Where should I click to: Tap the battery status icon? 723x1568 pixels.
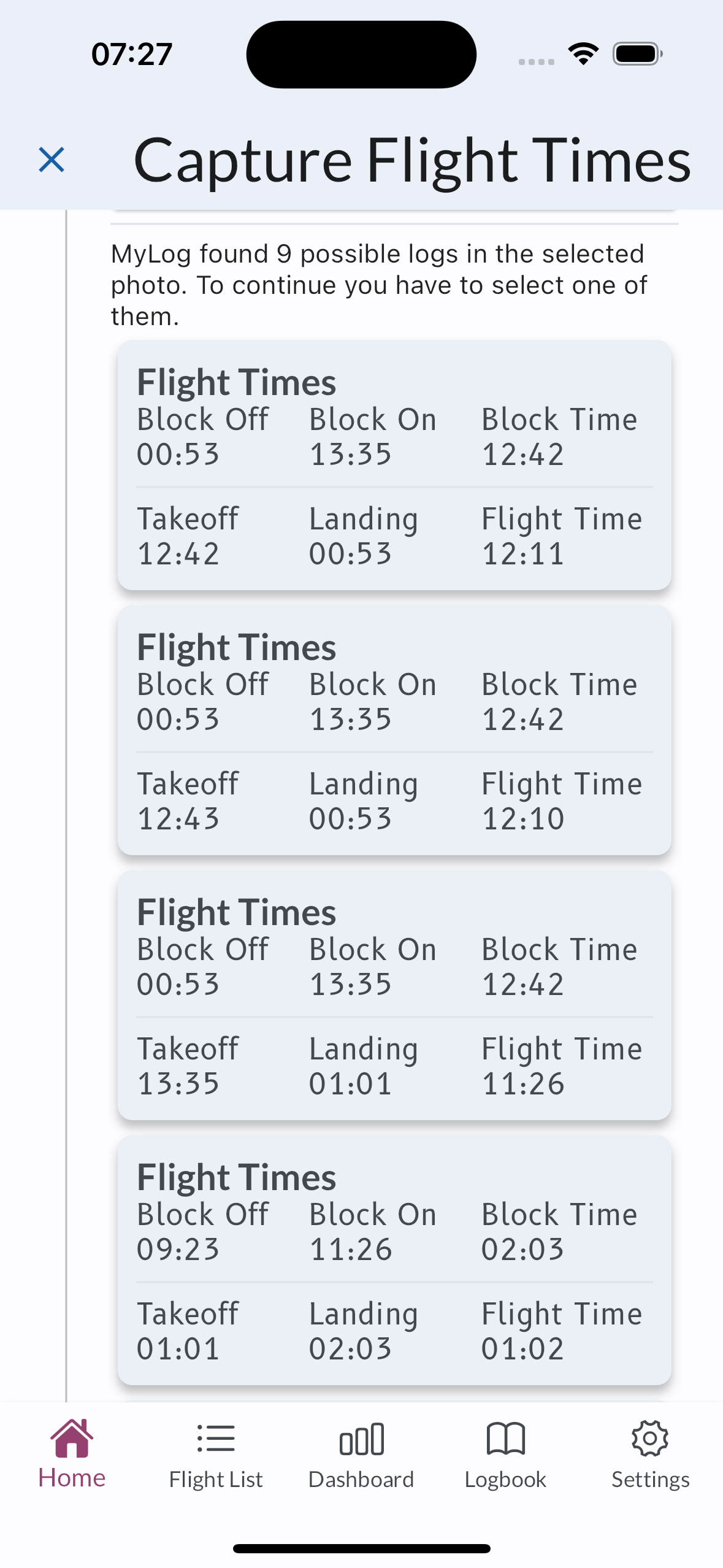click(637, 54)
